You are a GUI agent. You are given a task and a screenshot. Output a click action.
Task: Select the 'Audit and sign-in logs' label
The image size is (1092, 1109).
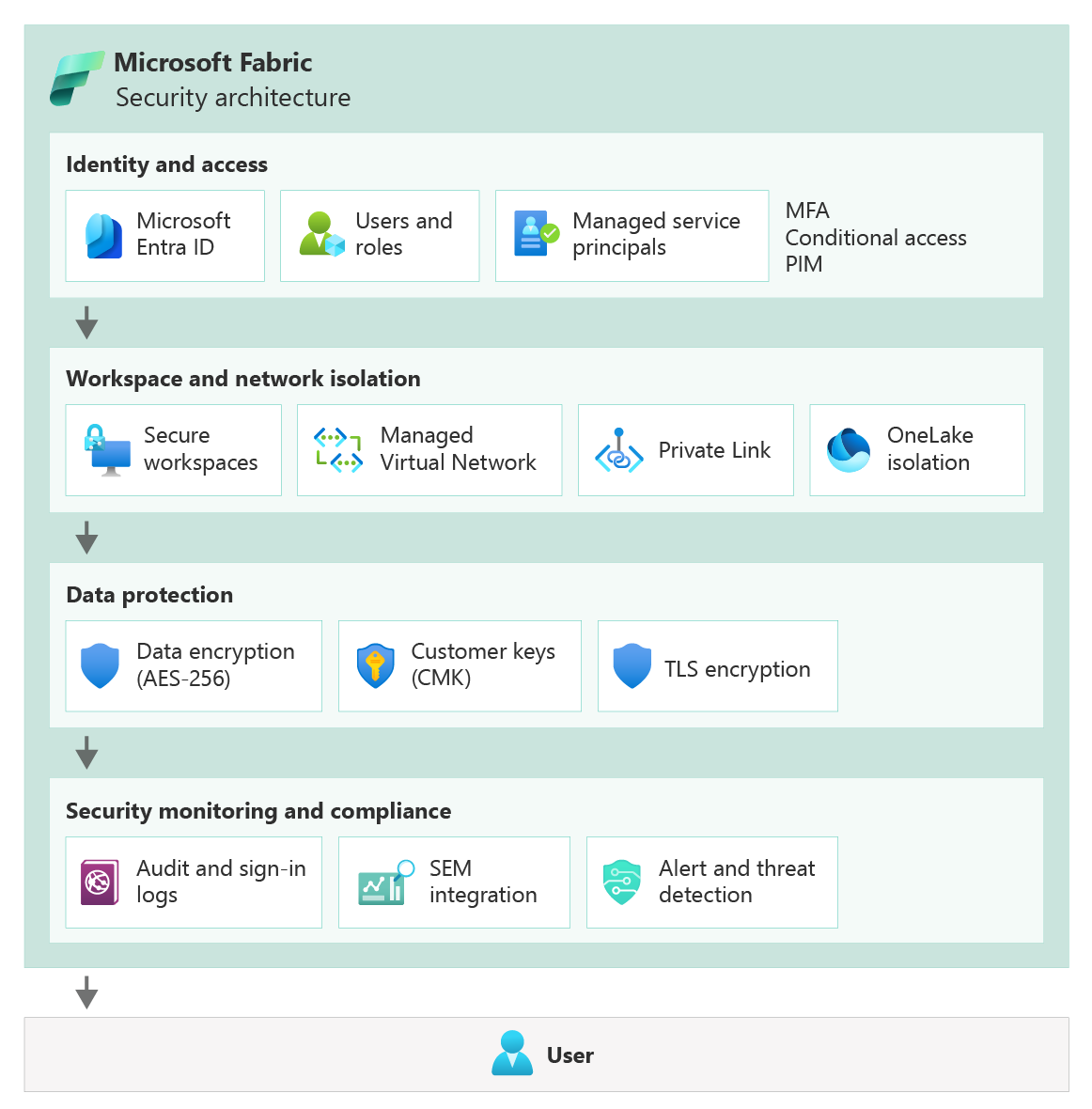tap(222, 882)
